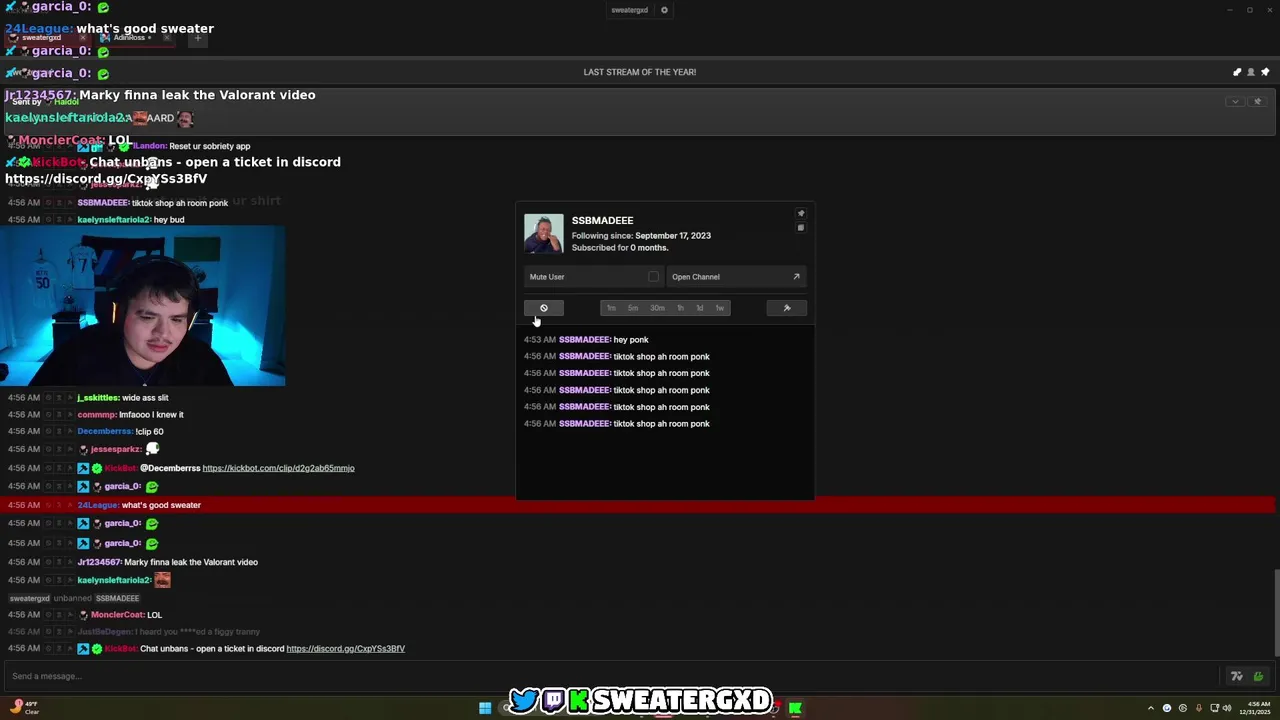
Task: Open the taskbar clock showing 4:56 AM
Action: click(x=1258, y=708)
